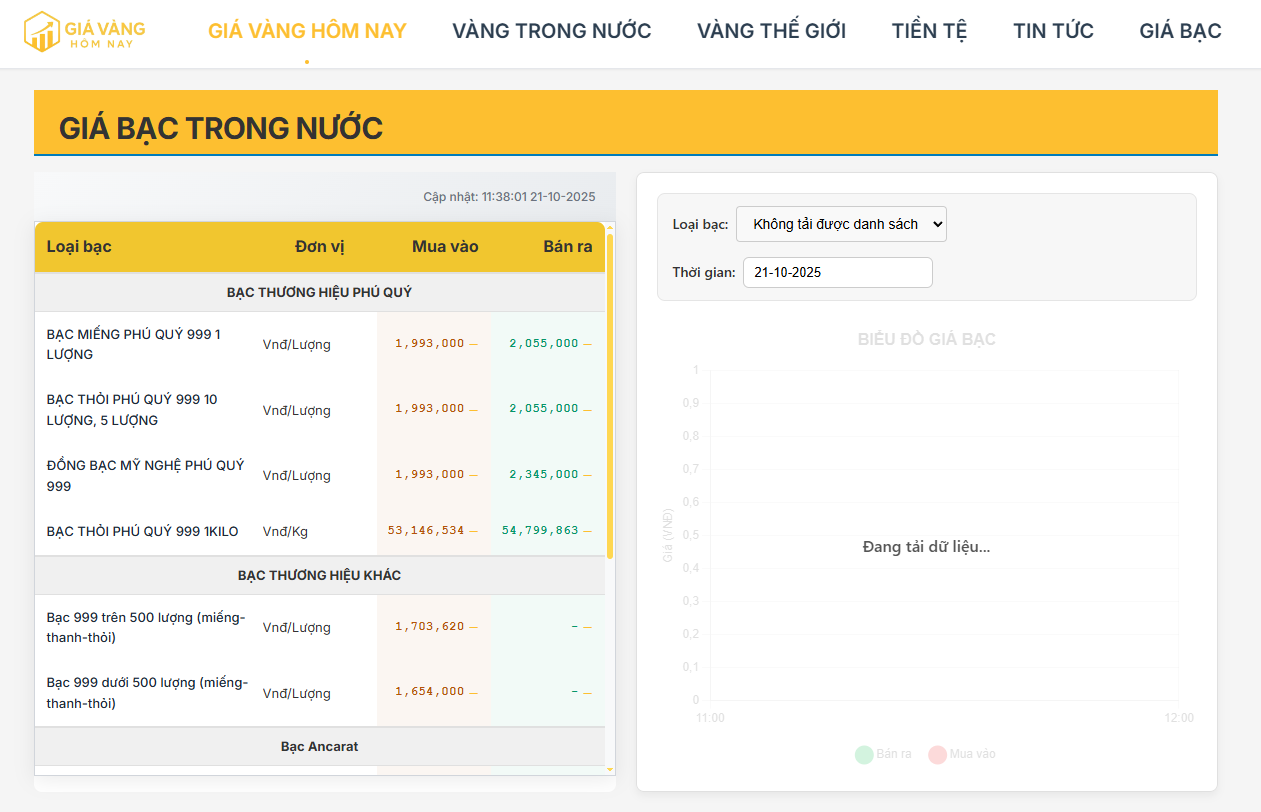
Task: Toggle the Mua vào series label in chart legend
Action: [x=972, y=754]
